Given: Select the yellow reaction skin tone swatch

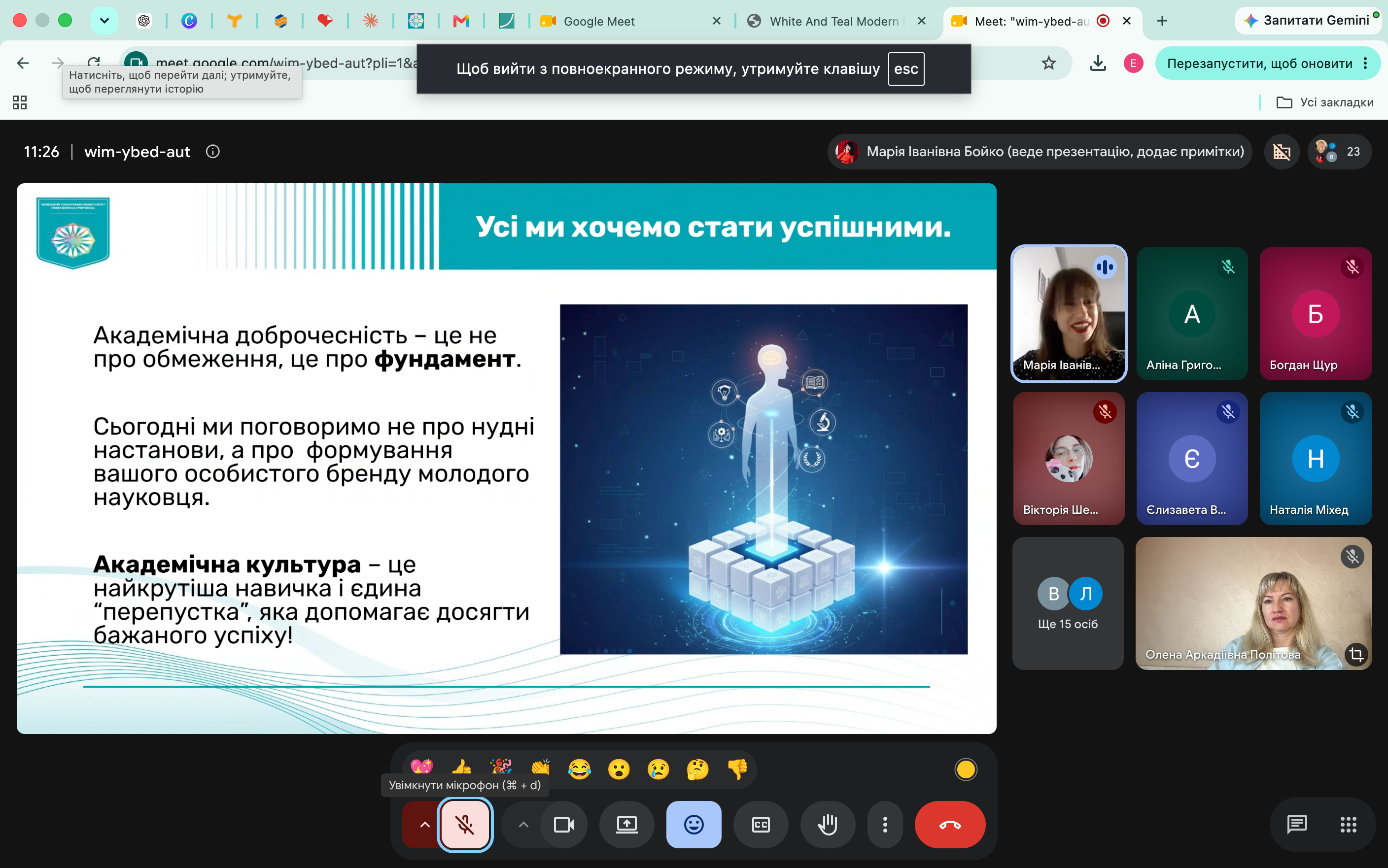Looking at the screenshot, I should 966,769.
